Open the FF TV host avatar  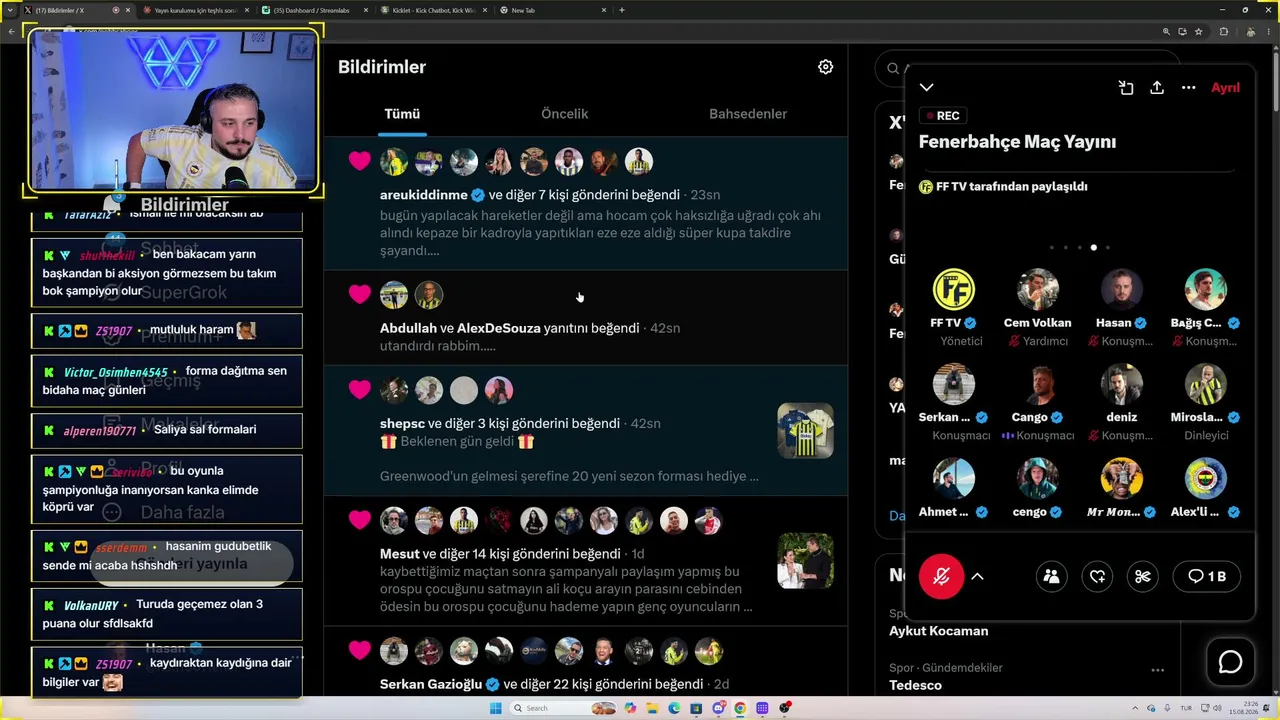coord(953,290)
